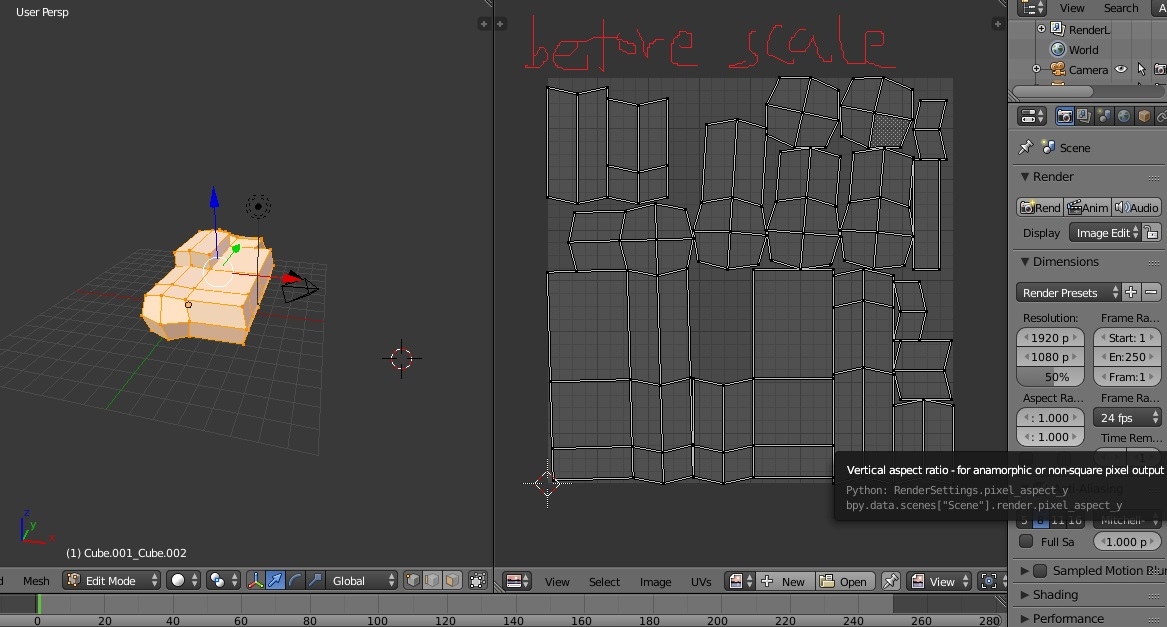Enable the Sampled Motion Blur checkbox
Image resolution: width=1167 pixels, height=627 pixels.
pyautogui.click(x=1040, y=570)
